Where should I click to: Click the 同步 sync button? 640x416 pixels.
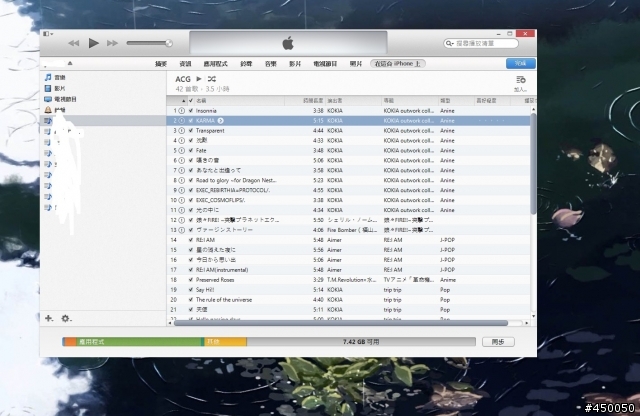(x=498, y=342)
